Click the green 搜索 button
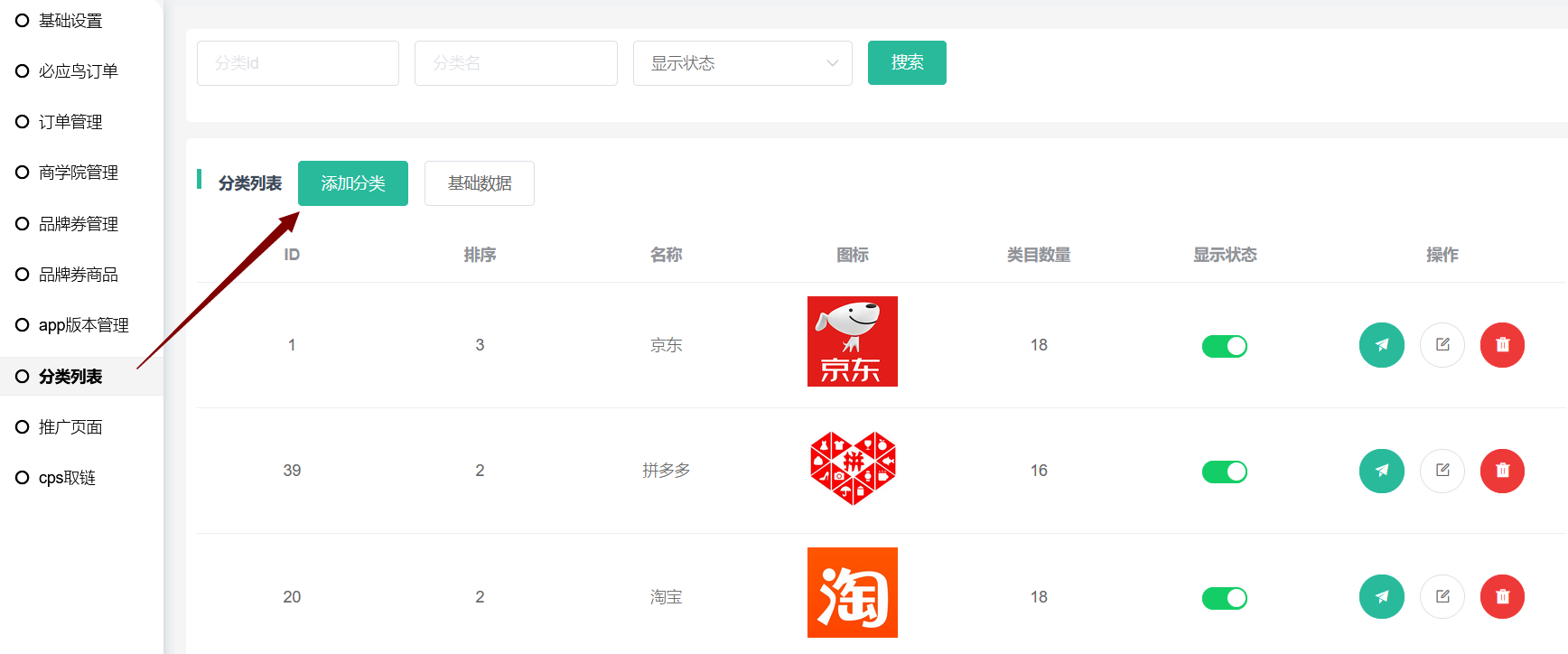 click(x=907, y=62)
